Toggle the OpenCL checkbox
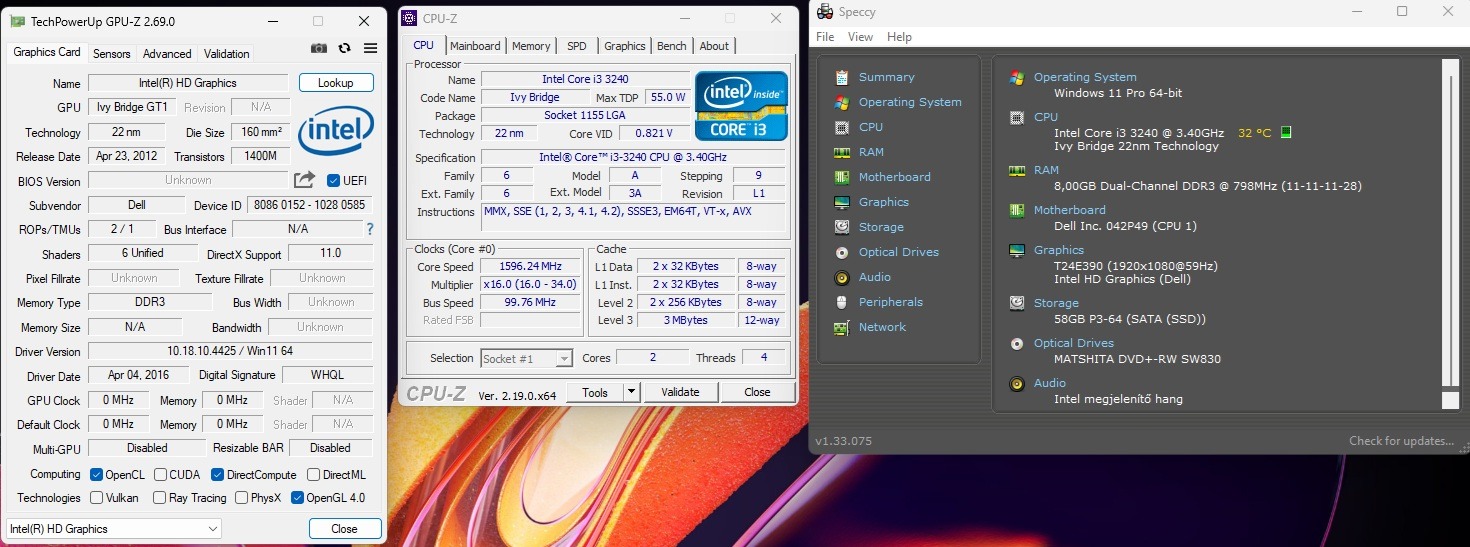This screenshot has width=1470, height=547. coord(97,475)
